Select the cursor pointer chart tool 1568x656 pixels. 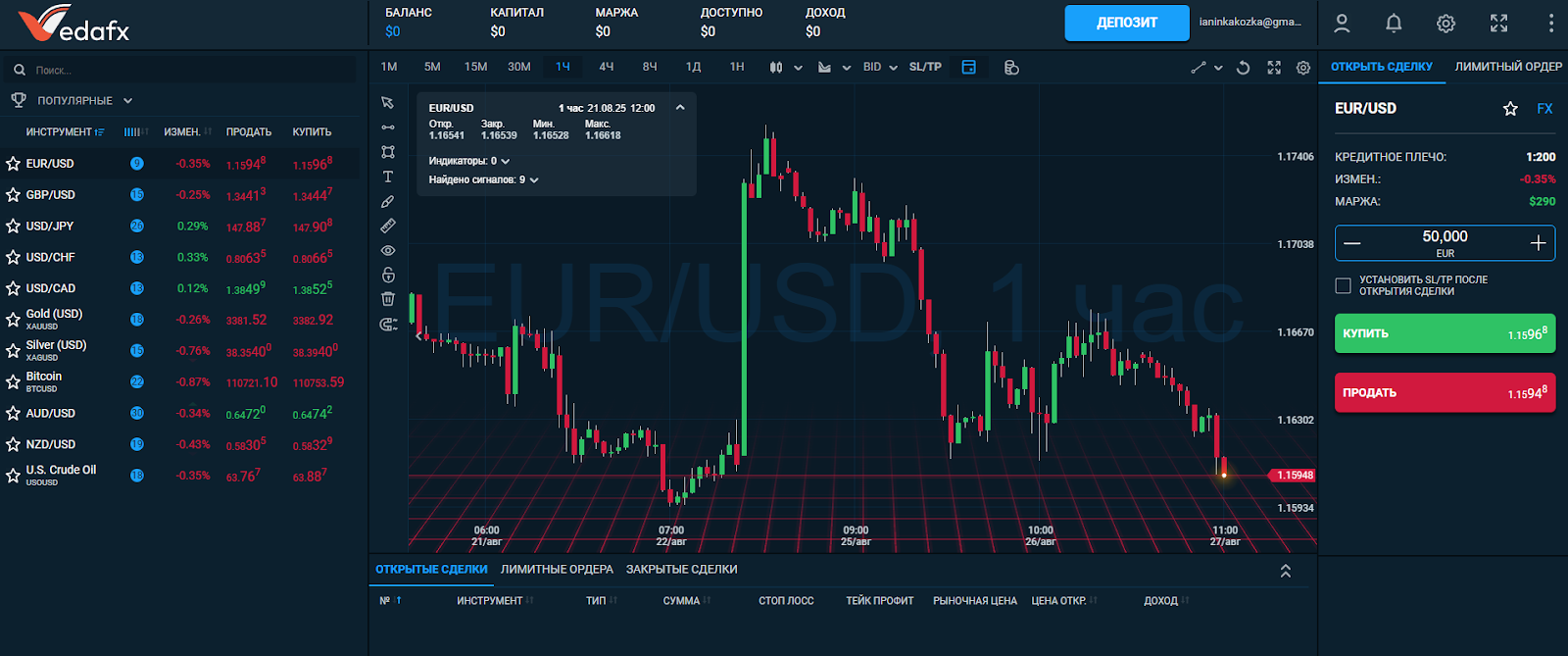tap(388, 103)
